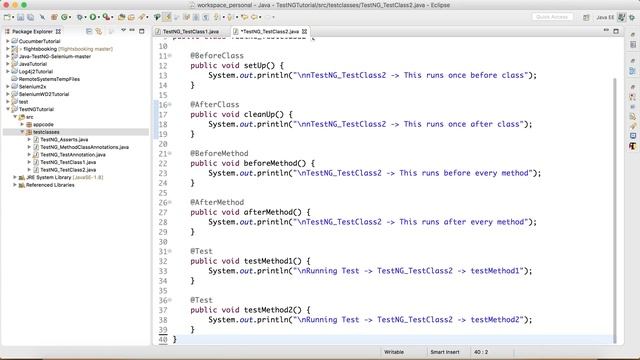Select the SeleniumWD2Tutorial project
Viewport: 640px width, 360px height.
[44, 94]
